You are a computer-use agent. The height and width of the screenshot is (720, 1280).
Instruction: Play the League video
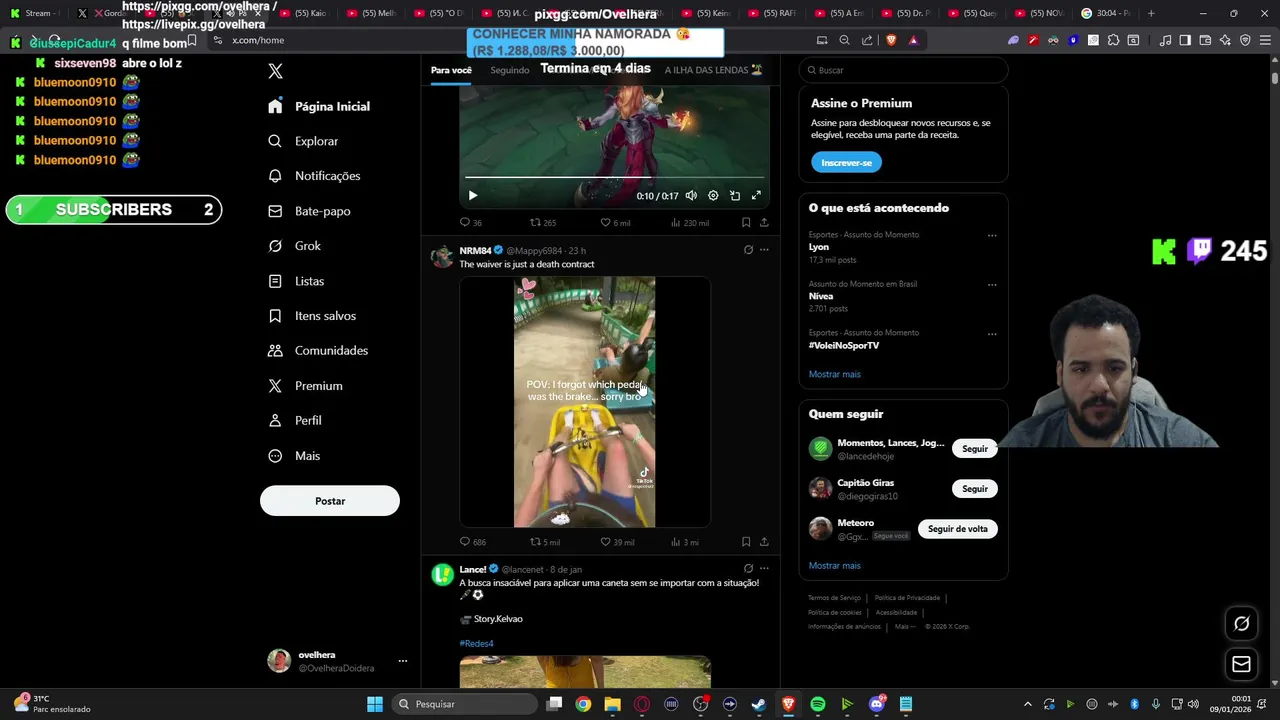[x=473, y=196]
